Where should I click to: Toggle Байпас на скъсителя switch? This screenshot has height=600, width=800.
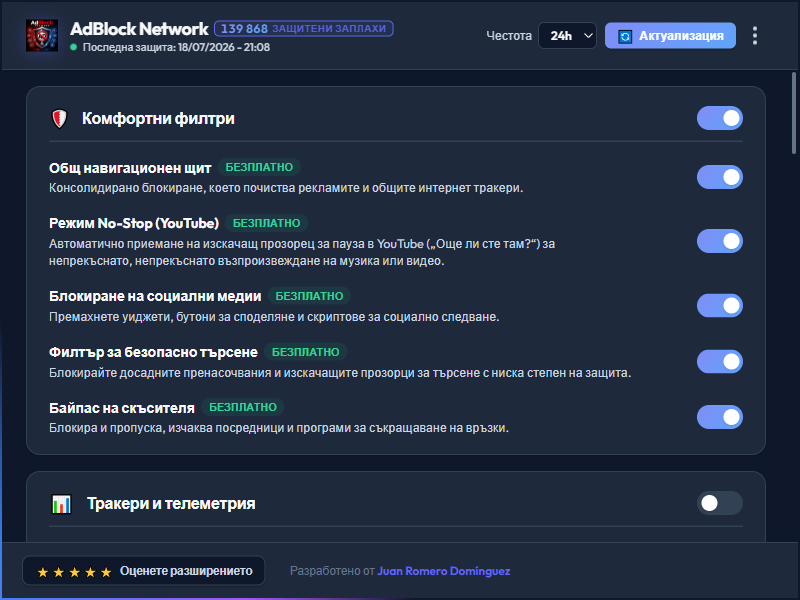click(719, 417)
